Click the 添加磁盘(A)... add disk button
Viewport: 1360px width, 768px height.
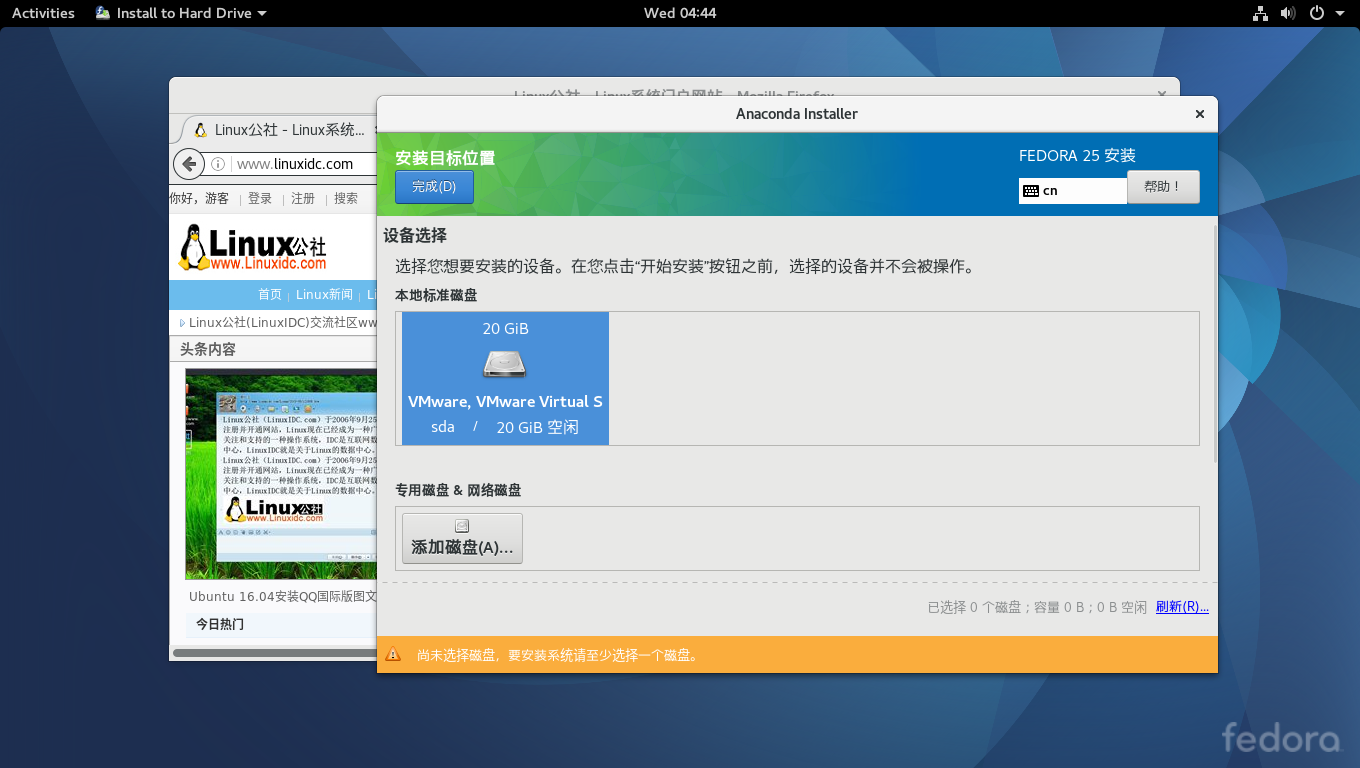coord(462,538)
